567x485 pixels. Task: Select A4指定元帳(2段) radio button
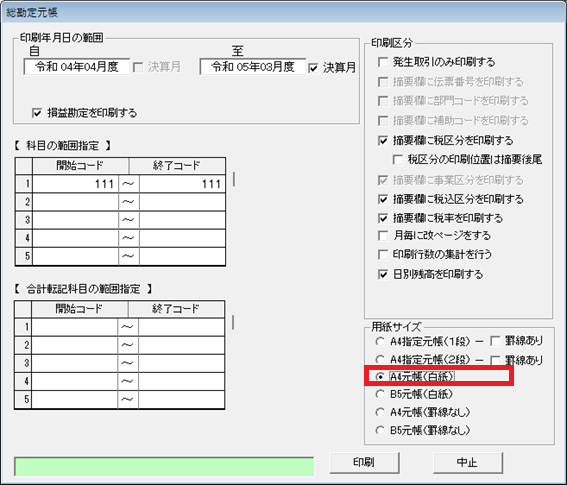click(380, 360)
